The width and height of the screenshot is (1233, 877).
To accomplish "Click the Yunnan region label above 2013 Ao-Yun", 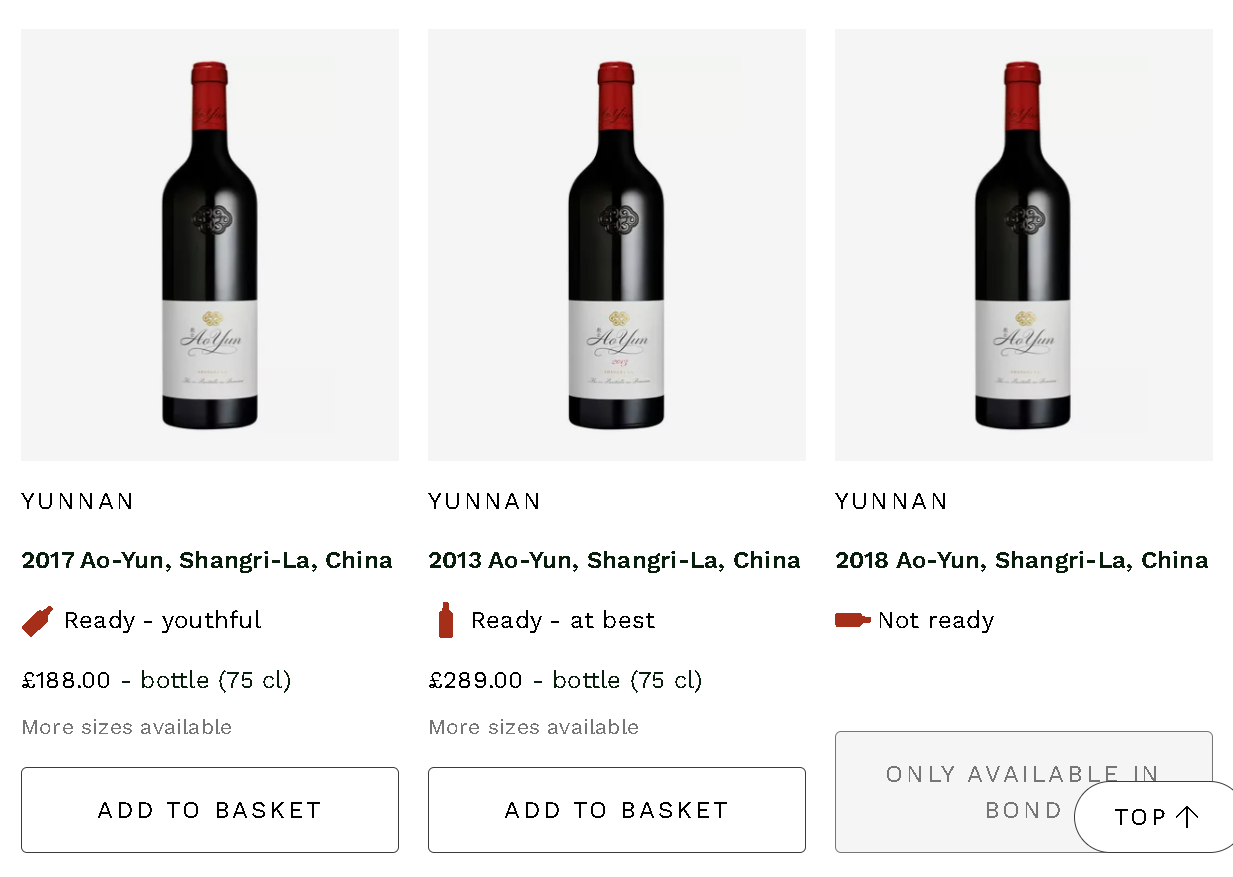I will tap(485, 501).
